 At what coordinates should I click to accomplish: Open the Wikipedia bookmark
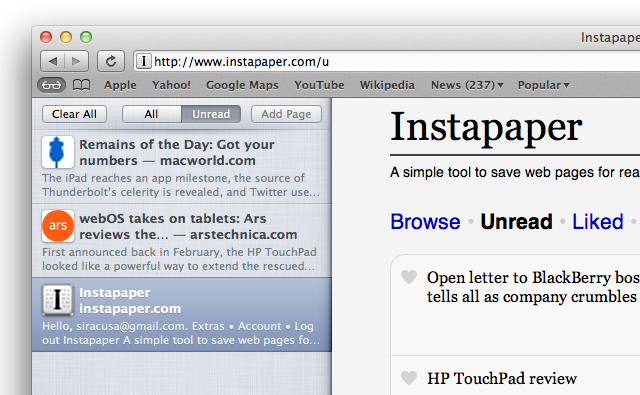(387, 85)
